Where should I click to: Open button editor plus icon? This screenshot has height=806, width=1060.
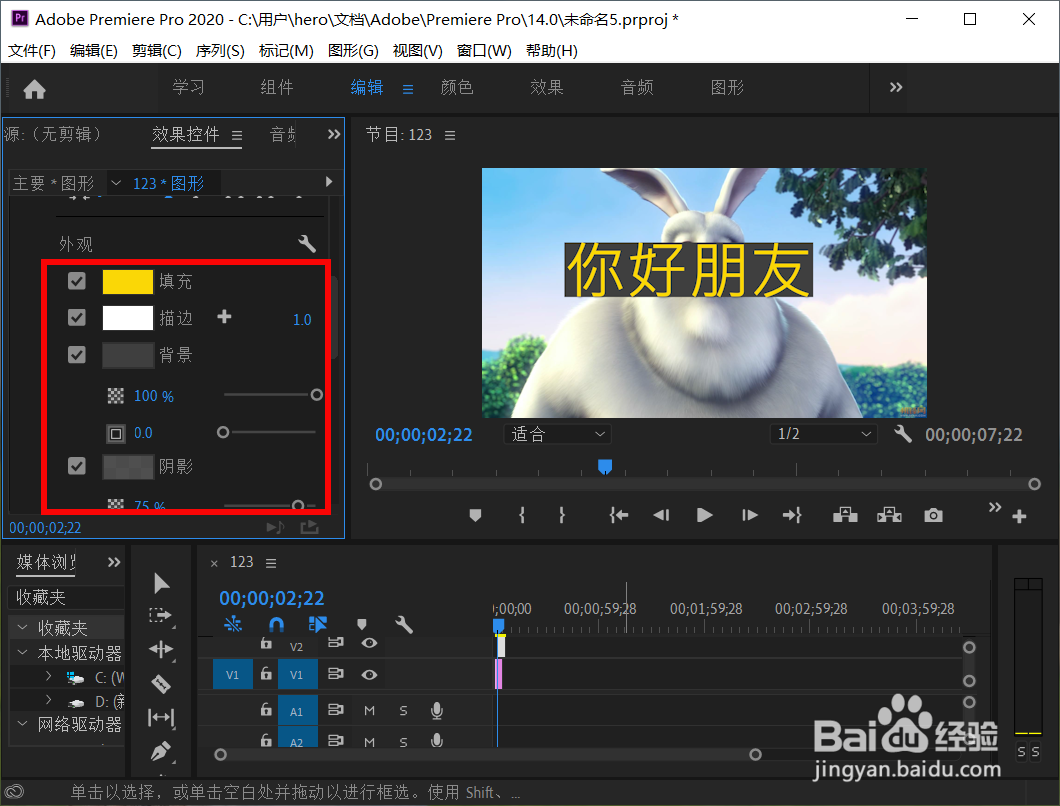1019,517
